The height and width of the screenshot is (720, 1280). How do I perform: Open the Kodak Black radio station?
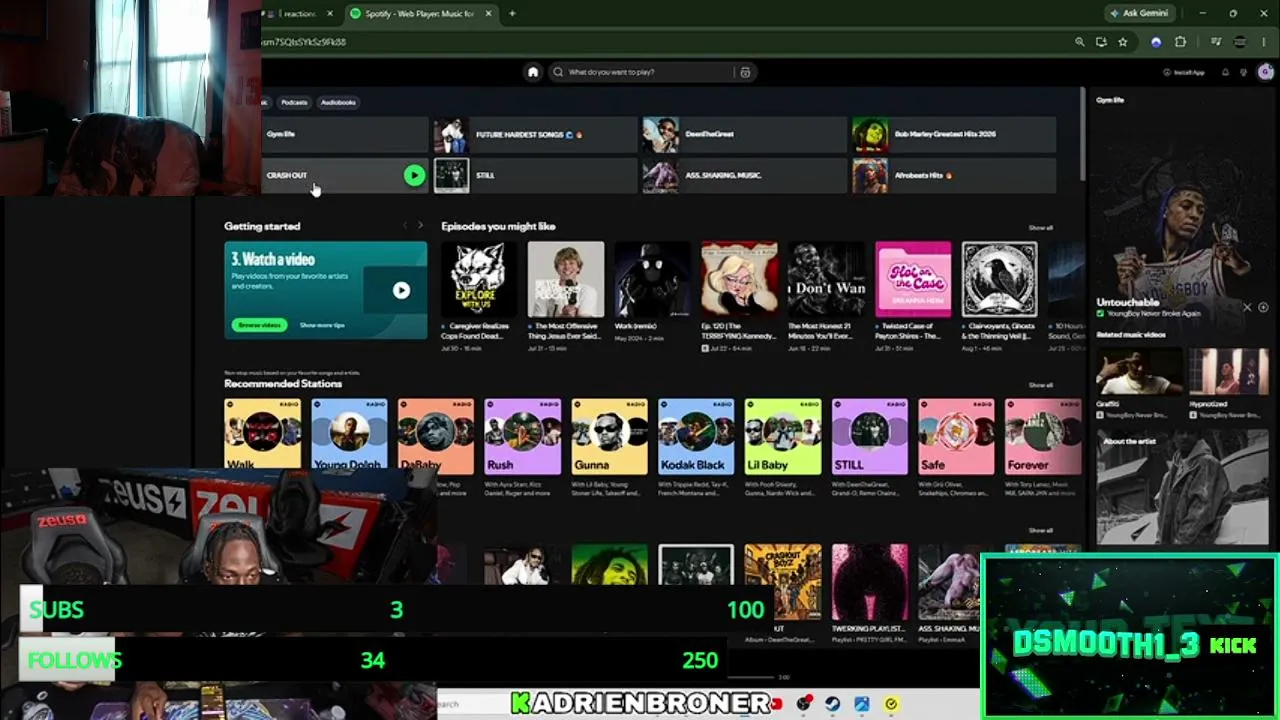point(696,437)
